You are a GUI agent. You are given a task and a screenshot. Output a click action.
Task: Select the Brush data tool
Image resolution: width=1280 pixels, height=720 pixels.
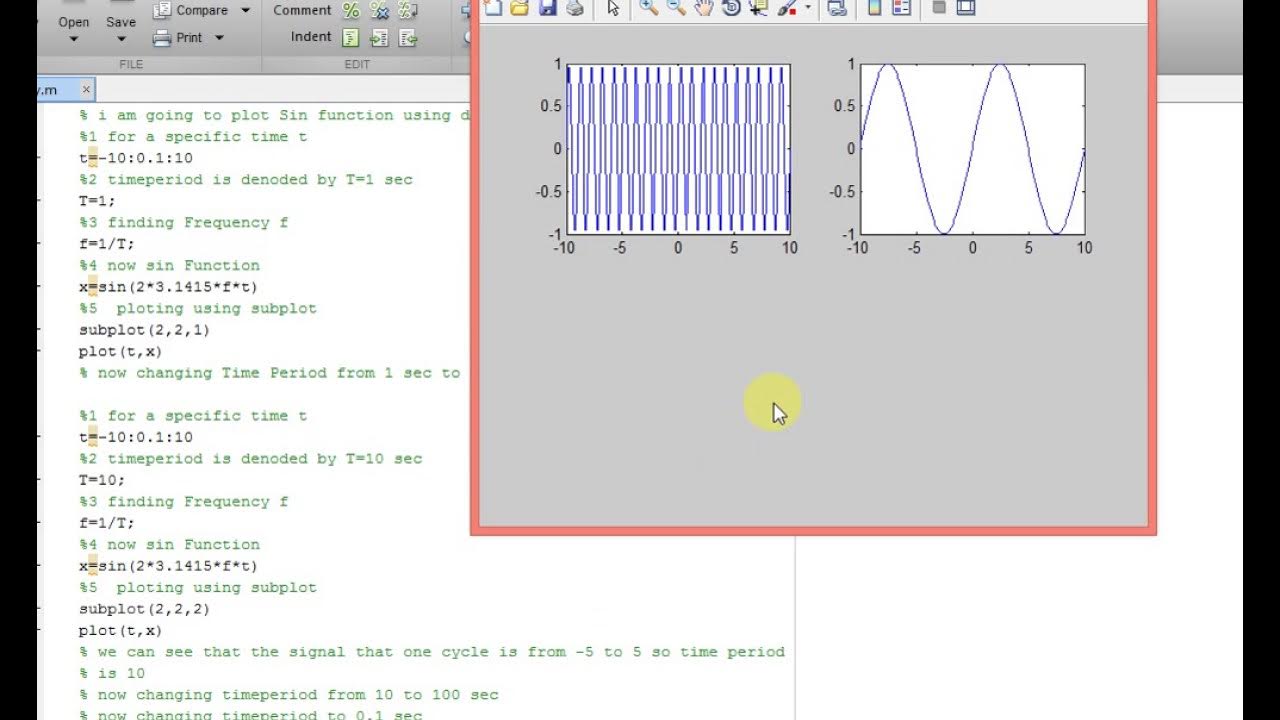click(787, 8)
